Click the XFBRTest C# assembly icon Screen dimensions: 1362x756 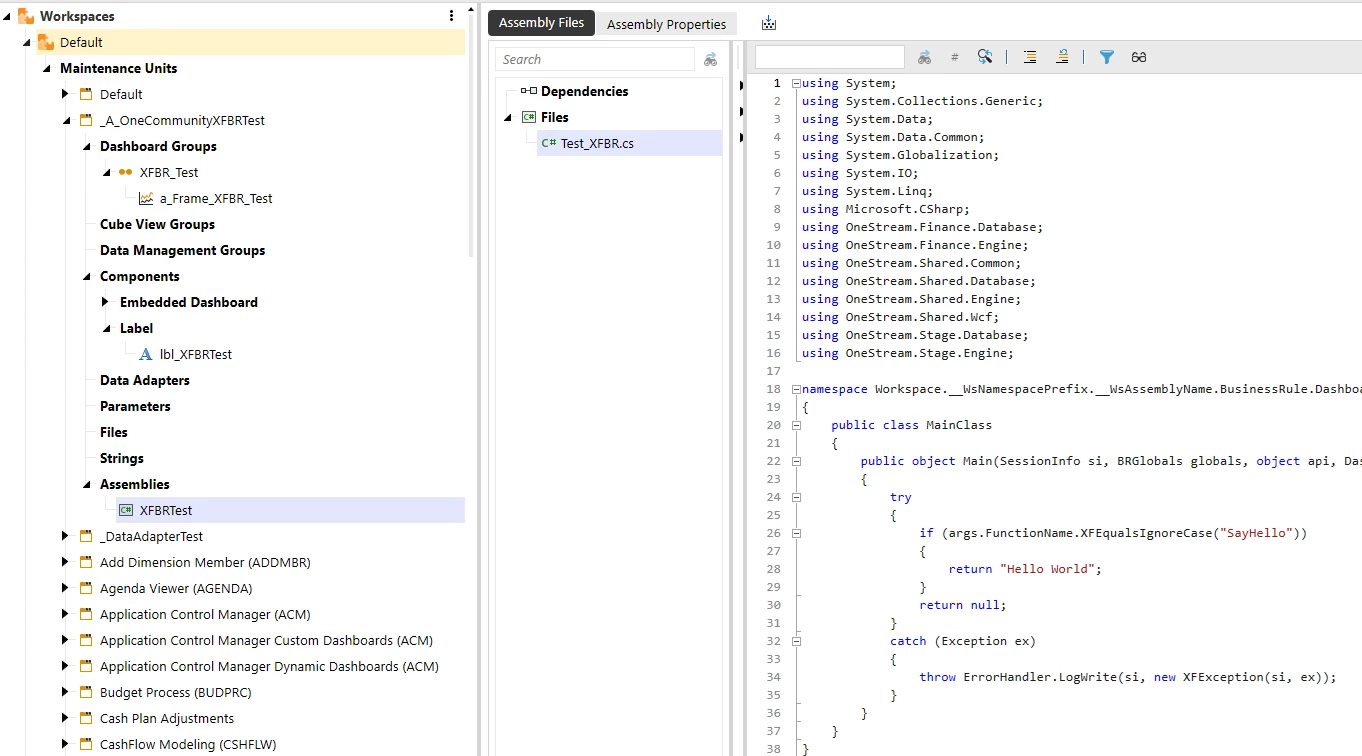(x=126, y=510)
